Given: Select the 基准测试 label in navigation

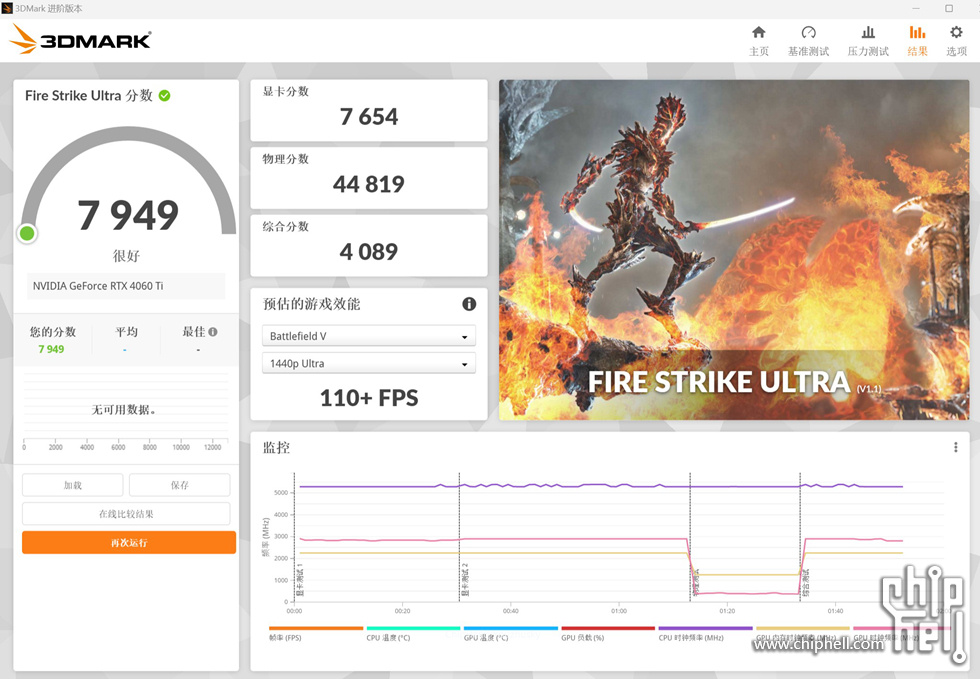Looking at the screenshot, I should [x=808, y=51].
